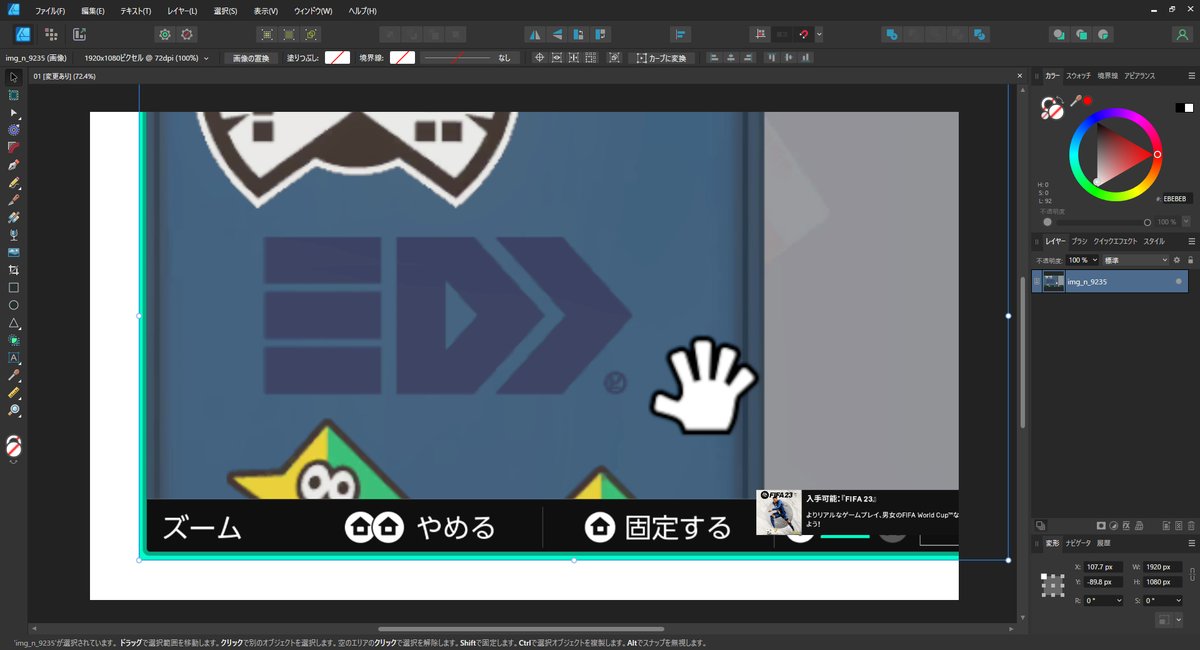The image size is (1200, 650).
Task: Switch to the スウォッチ tab
Action: 1078,76
